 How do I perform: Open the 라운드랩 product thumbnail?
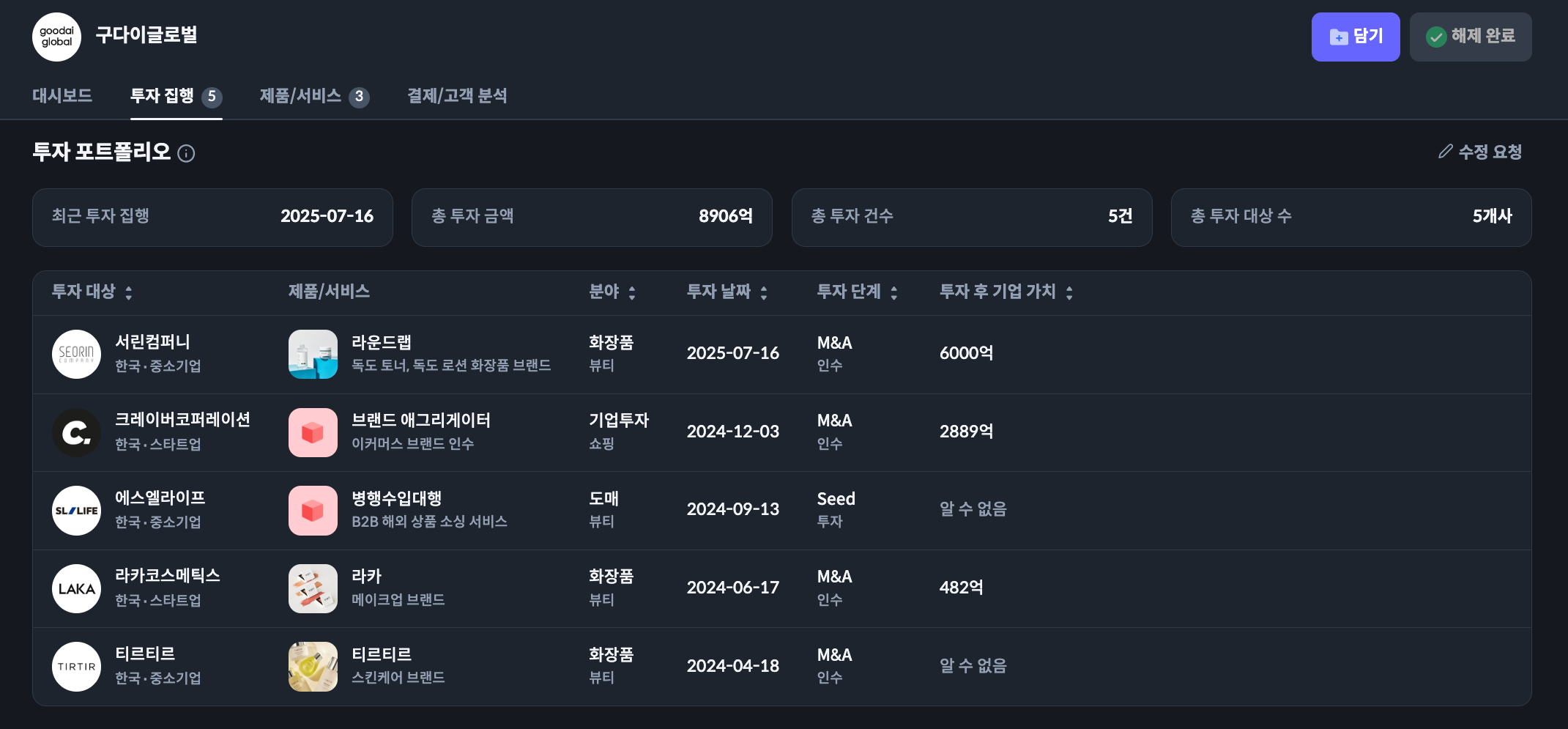click(x=313, y=354)
